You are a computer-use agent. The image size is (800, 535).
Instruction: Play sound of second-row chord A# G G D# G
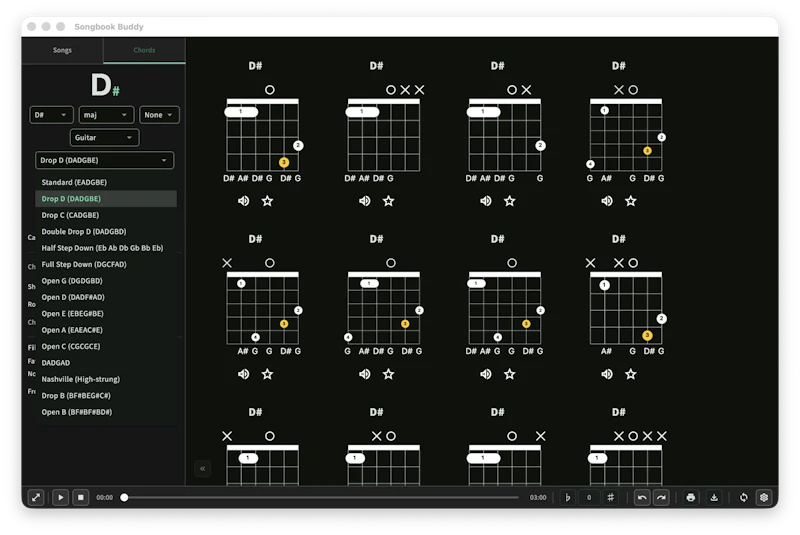click(243, 374)
